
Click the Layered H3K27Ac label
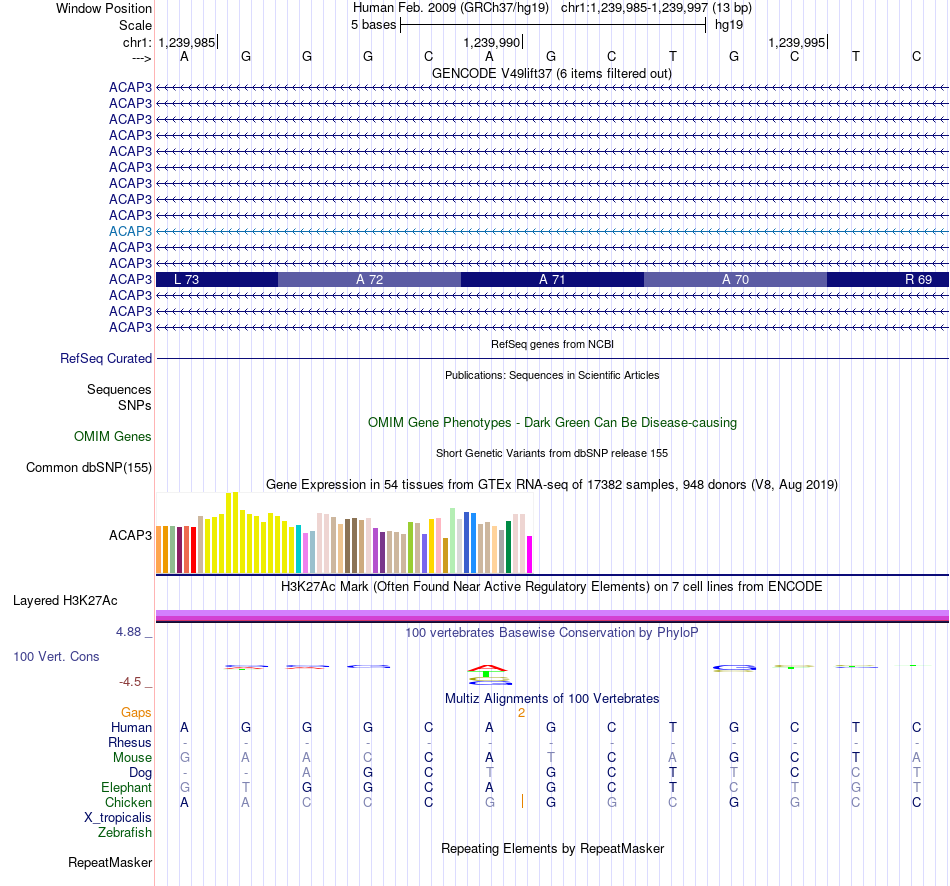[x=65, y=601]
